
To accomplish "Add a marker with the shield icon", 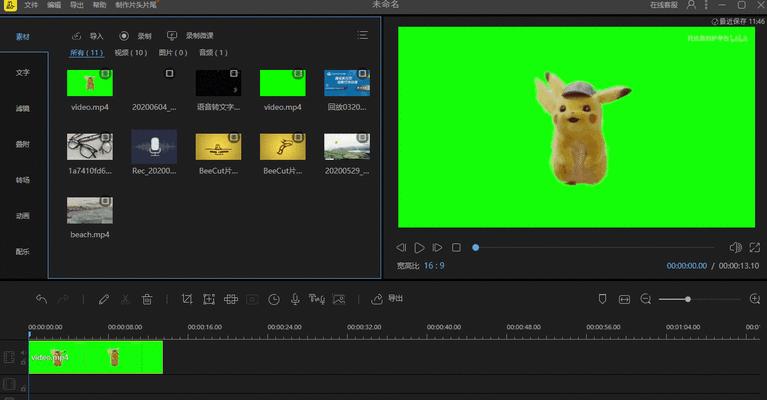I will coord(602,299).
